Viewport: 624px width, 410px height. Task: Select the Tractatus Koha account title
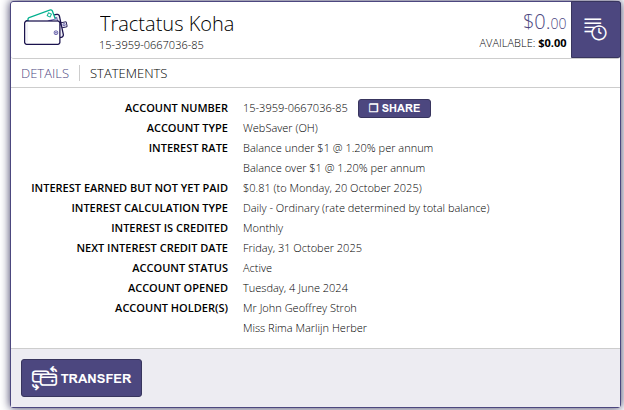coord(174,23)
